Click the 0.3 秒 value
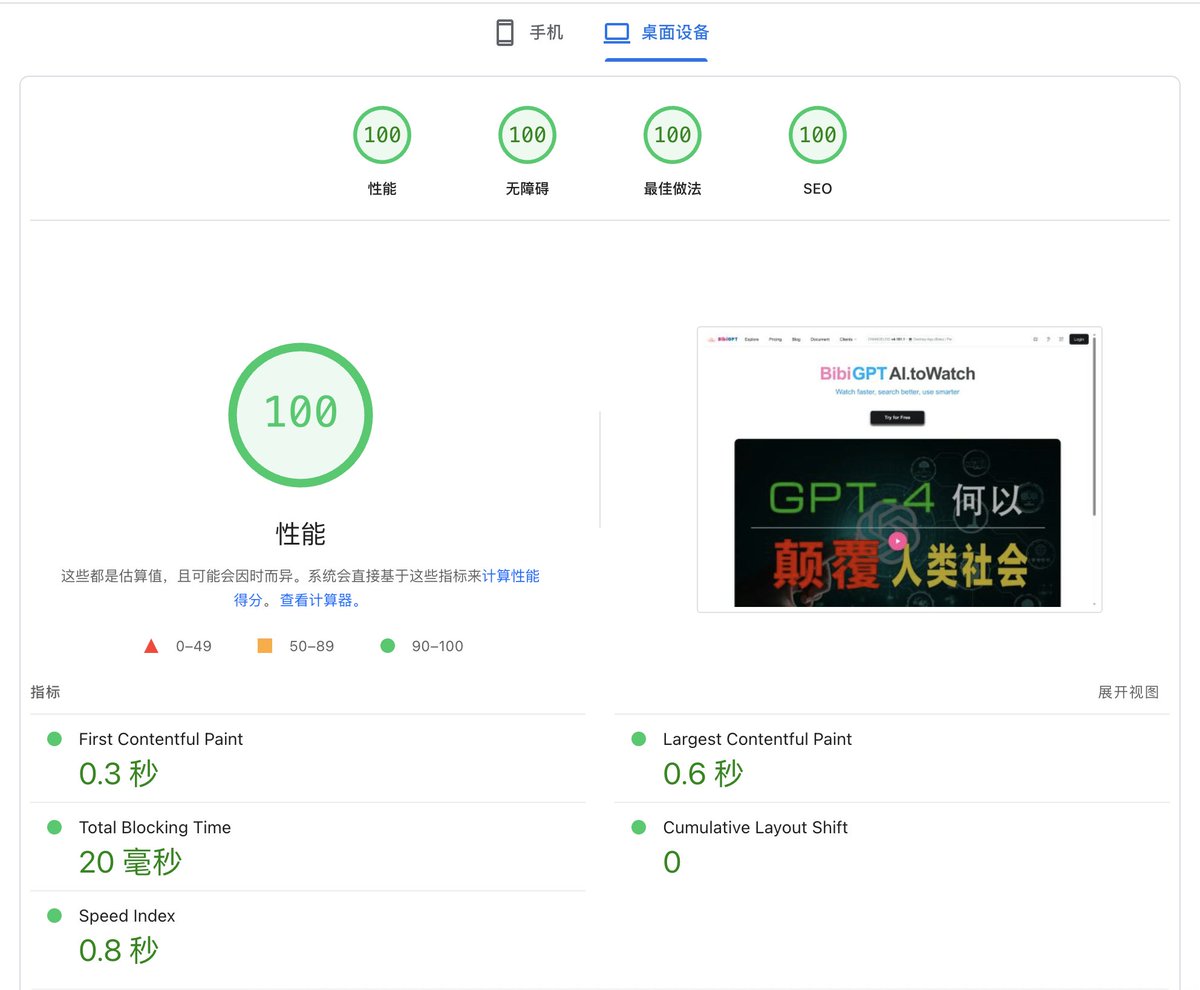The width and height of the screenshot is (1200, 990). coord(119,774)
